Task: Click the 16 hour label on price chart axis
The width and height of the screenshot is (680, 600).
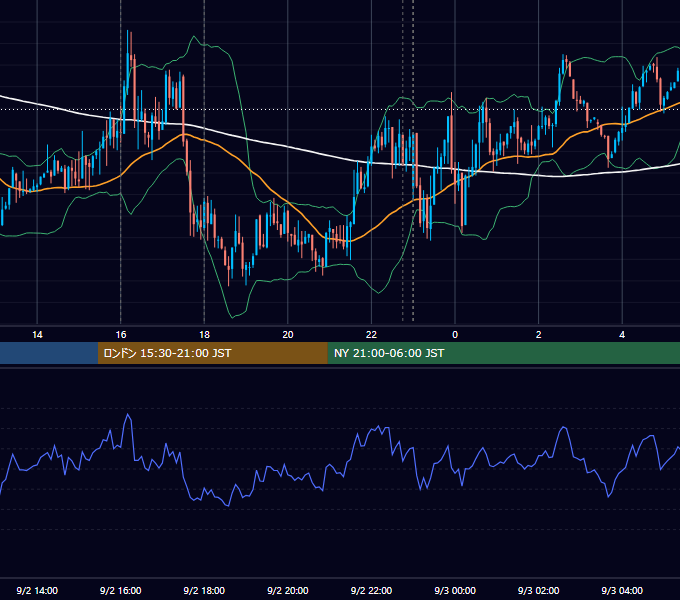Action: click(x=121, y=335)
